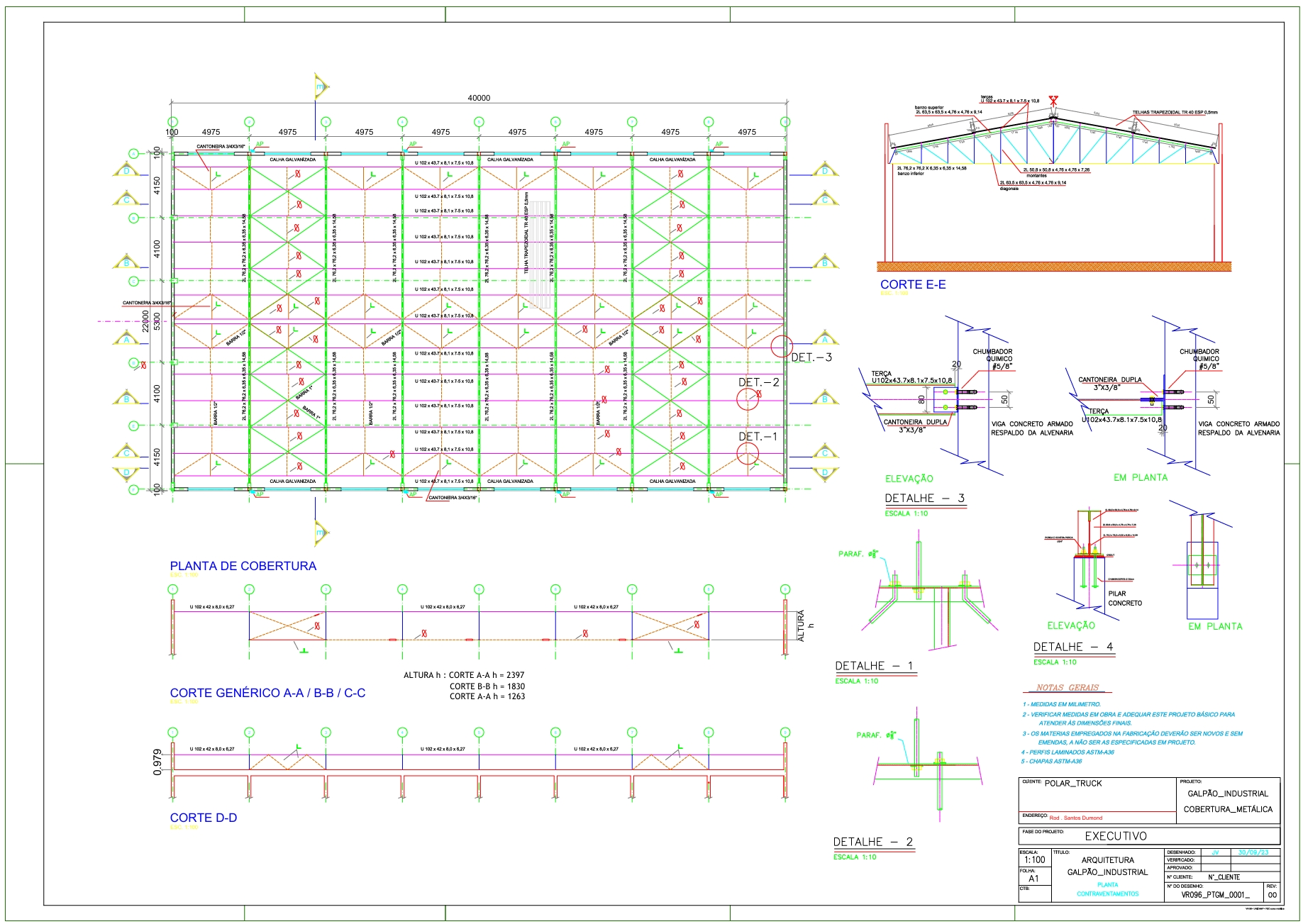Click the "banzo superior" label in Corte E-E
1303x924 pixels.
click(929, 108)
